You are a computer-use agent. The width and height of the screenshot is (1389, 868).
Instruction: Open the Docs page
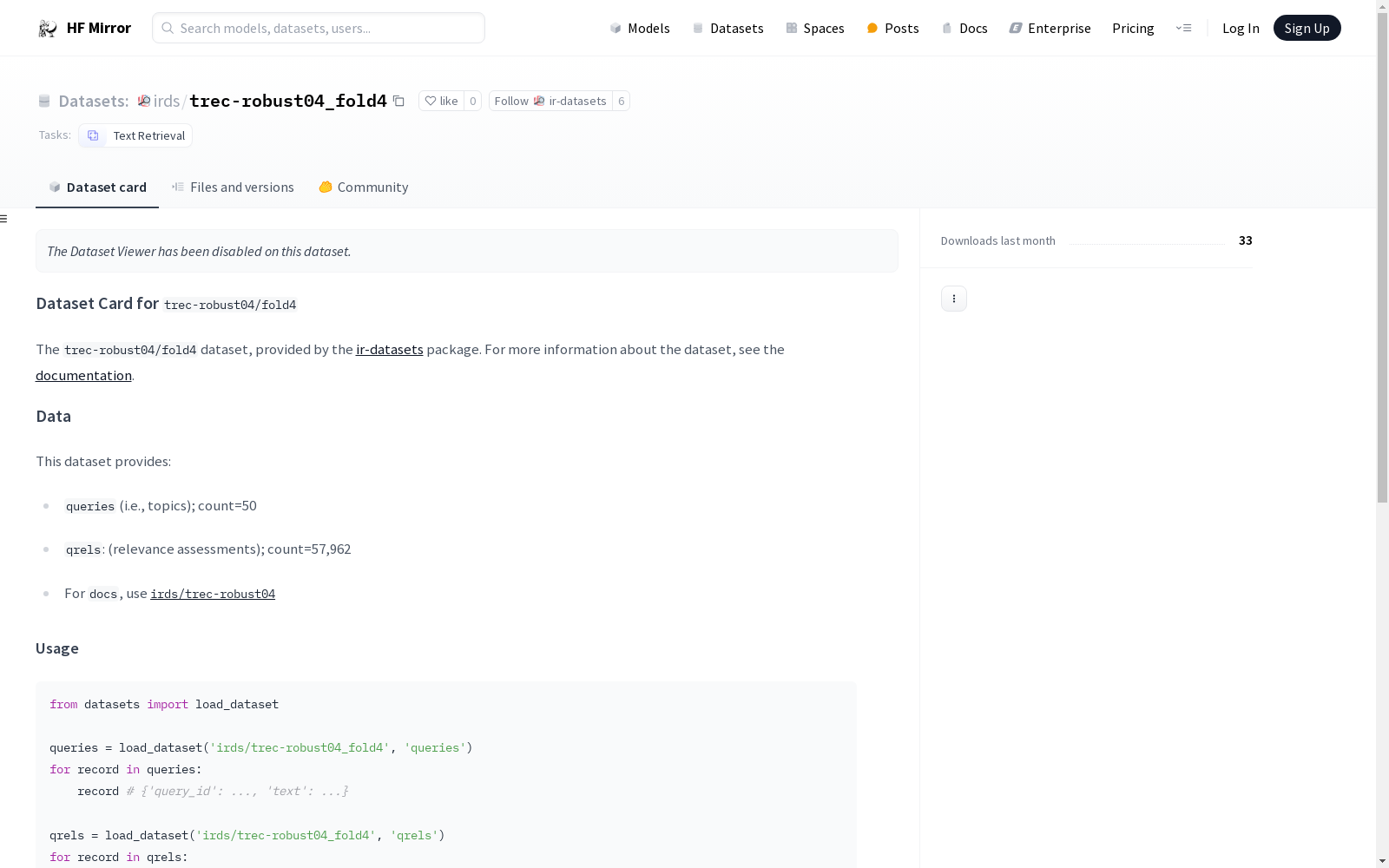(x=964, y=28)
